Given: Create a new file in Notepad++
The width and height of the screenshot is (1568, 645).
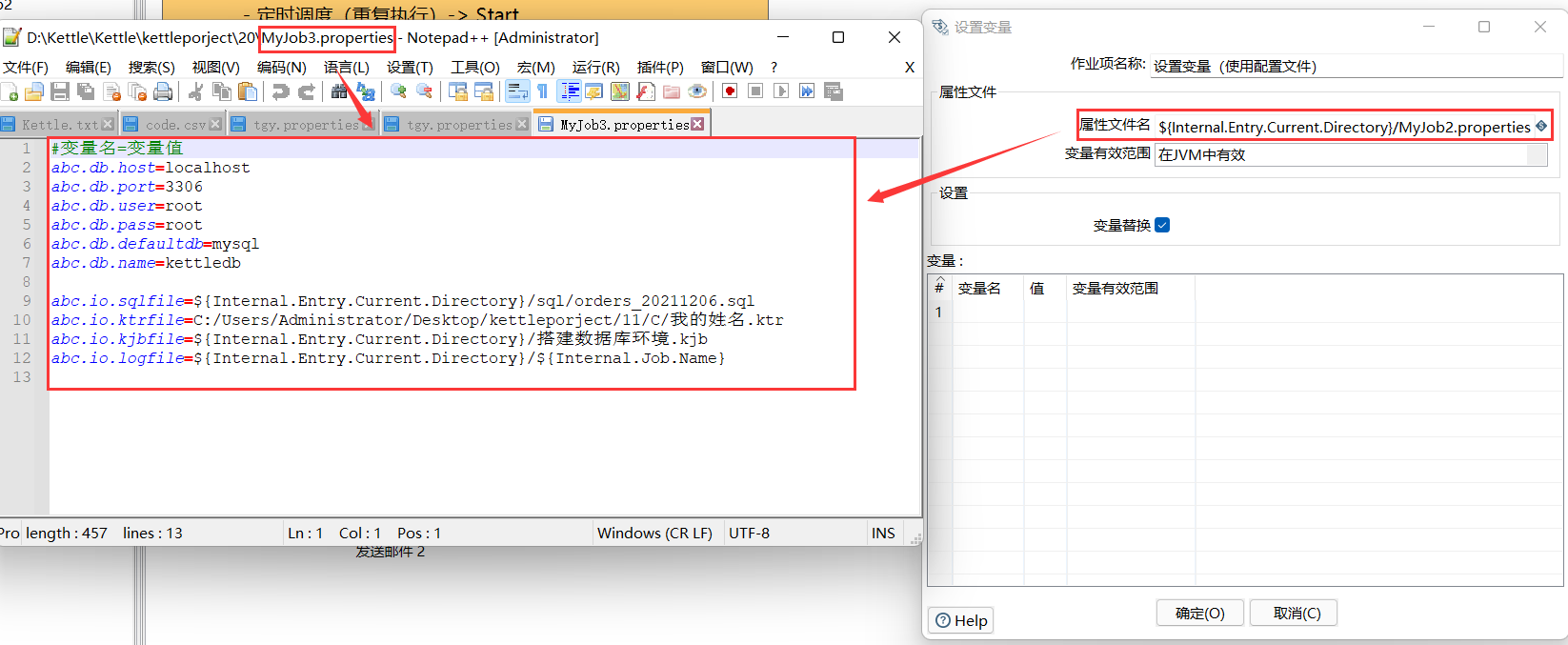Looking at the screenshot, I should coord(10,91).
